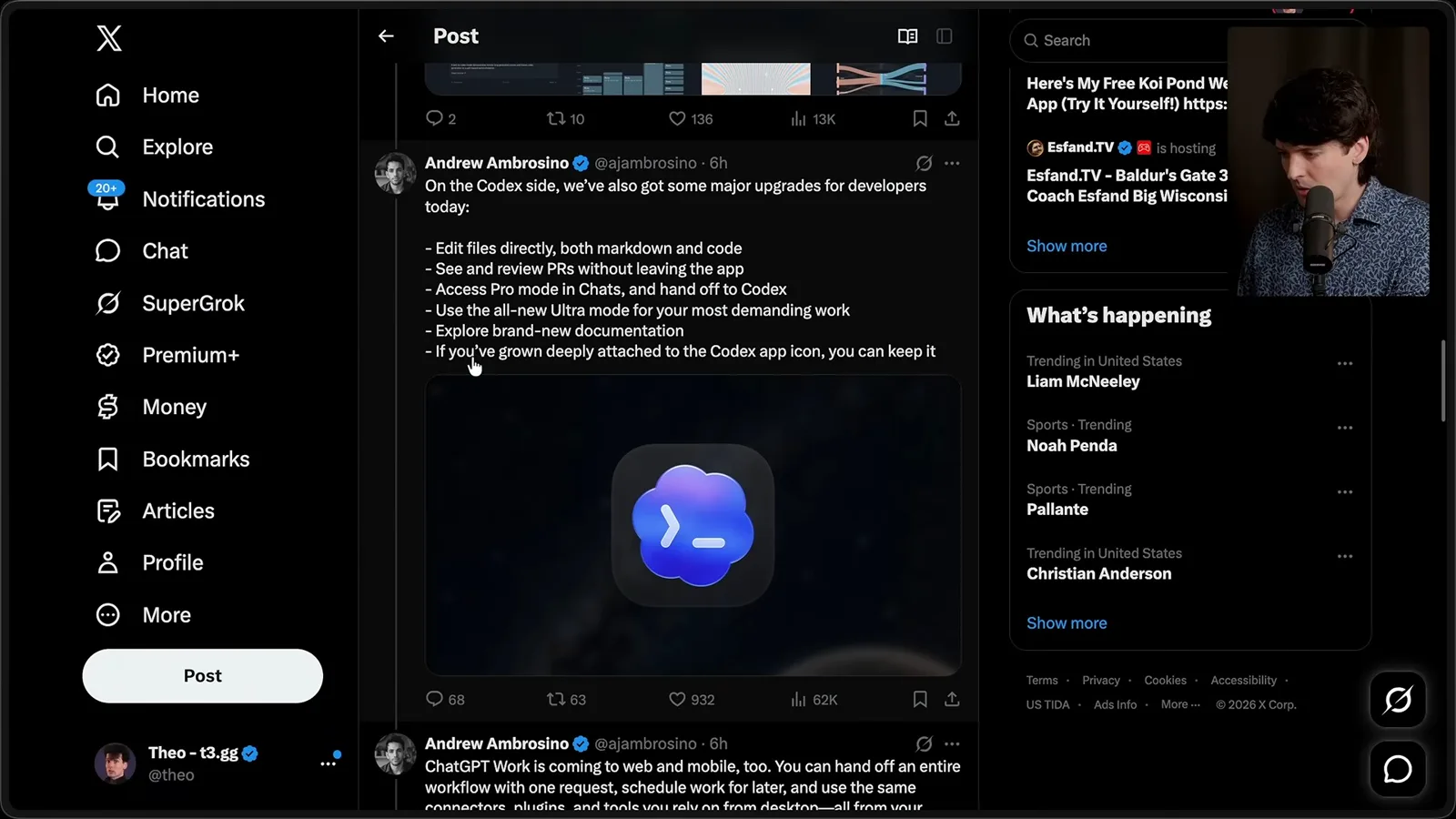Open Andrew Ambrosino avatar on Codex post
1456x819 pixels.
(395, 173)
